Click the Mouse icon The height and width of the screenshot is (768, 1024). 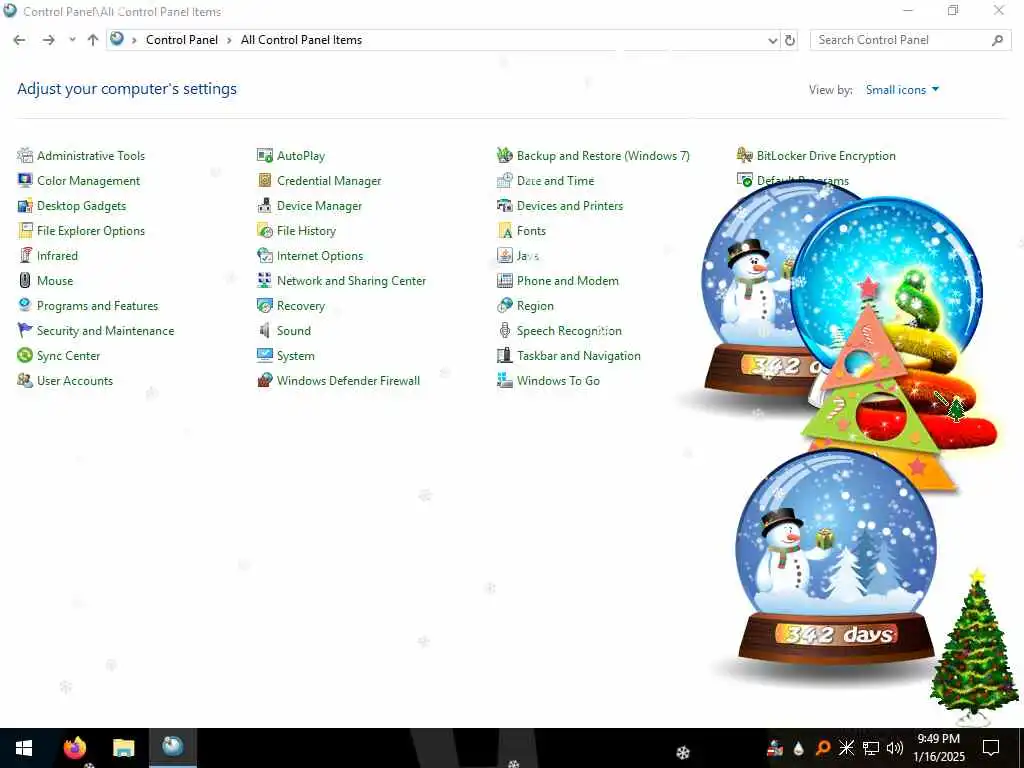pos(25,281)
